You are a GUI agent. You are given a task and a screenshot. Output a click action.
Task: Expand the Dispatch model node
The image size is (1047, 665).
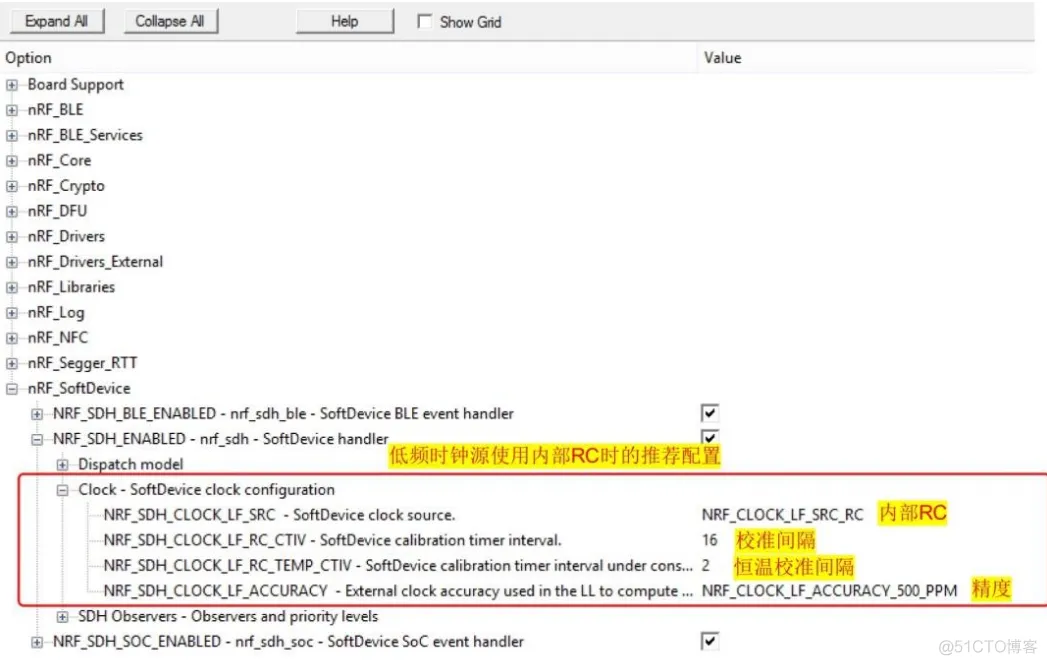click(x=63, y=465)
